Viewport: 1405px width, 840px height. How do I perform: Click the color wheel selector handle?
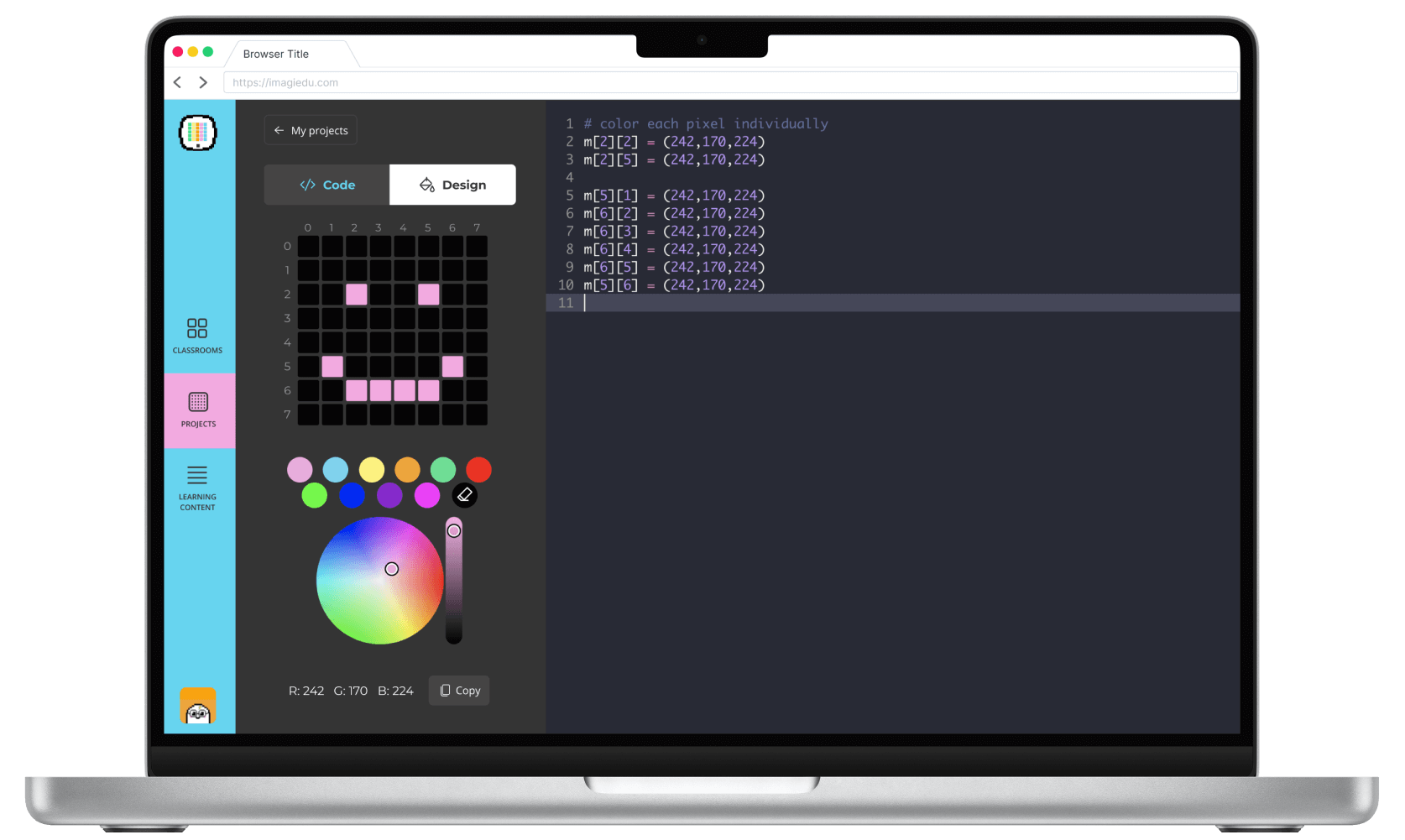[392, 569]
